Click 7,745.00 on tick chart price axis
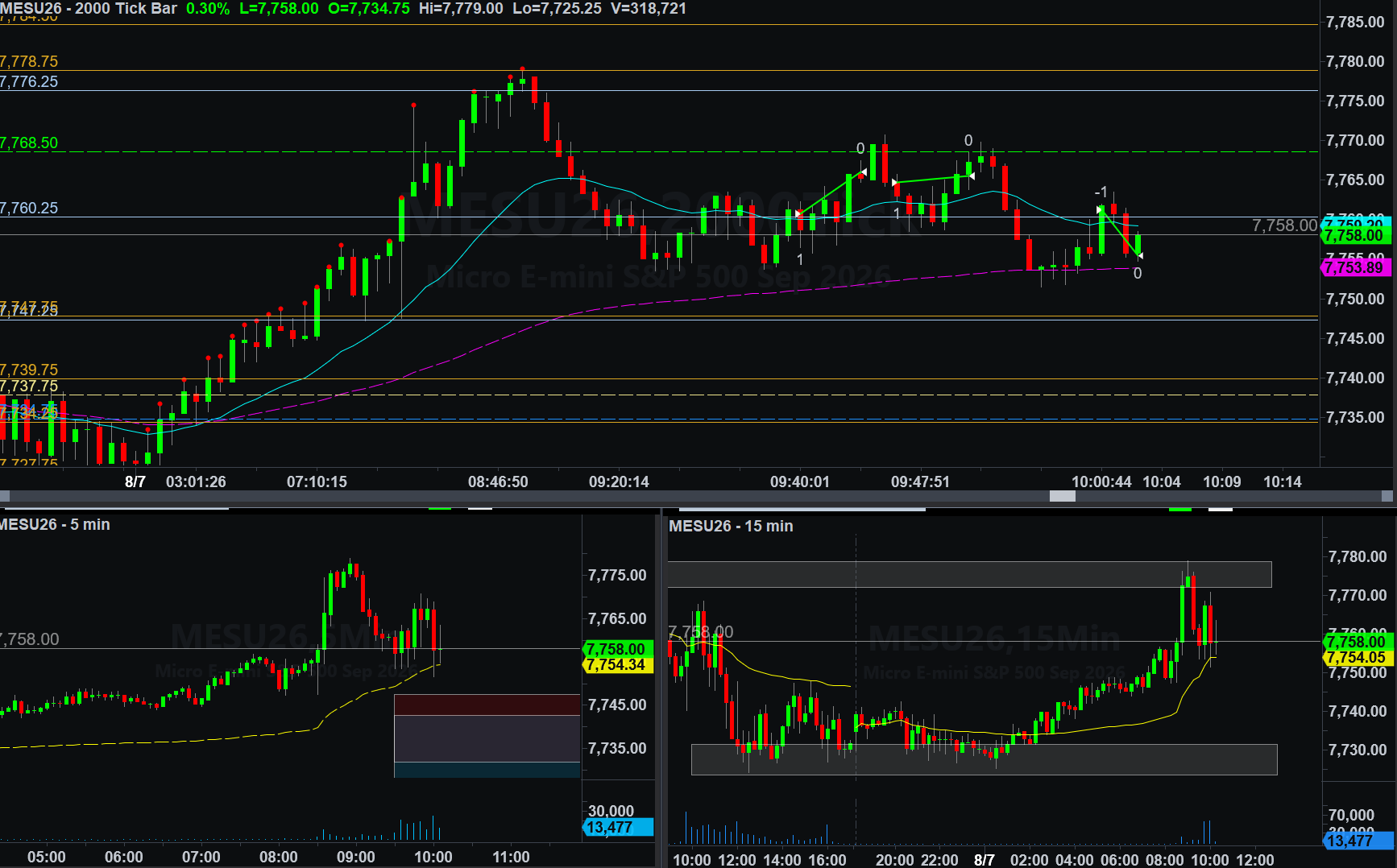 click(x=1355, y=338)
